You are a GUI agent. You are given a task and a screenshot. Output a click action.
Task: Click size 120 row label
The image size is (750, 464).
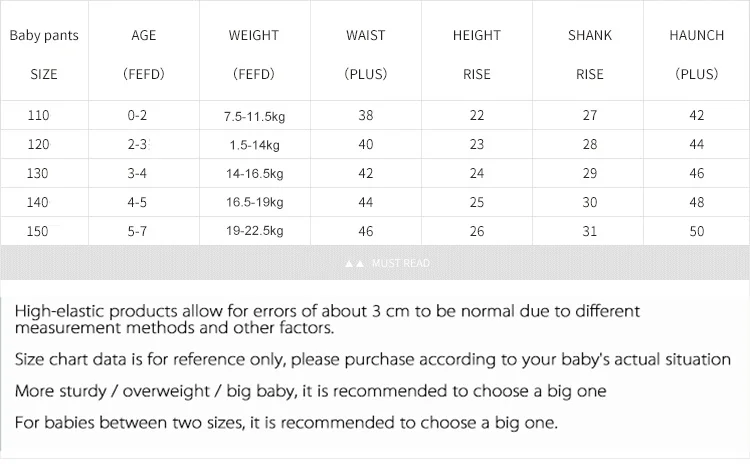click(x=38, y=144)
